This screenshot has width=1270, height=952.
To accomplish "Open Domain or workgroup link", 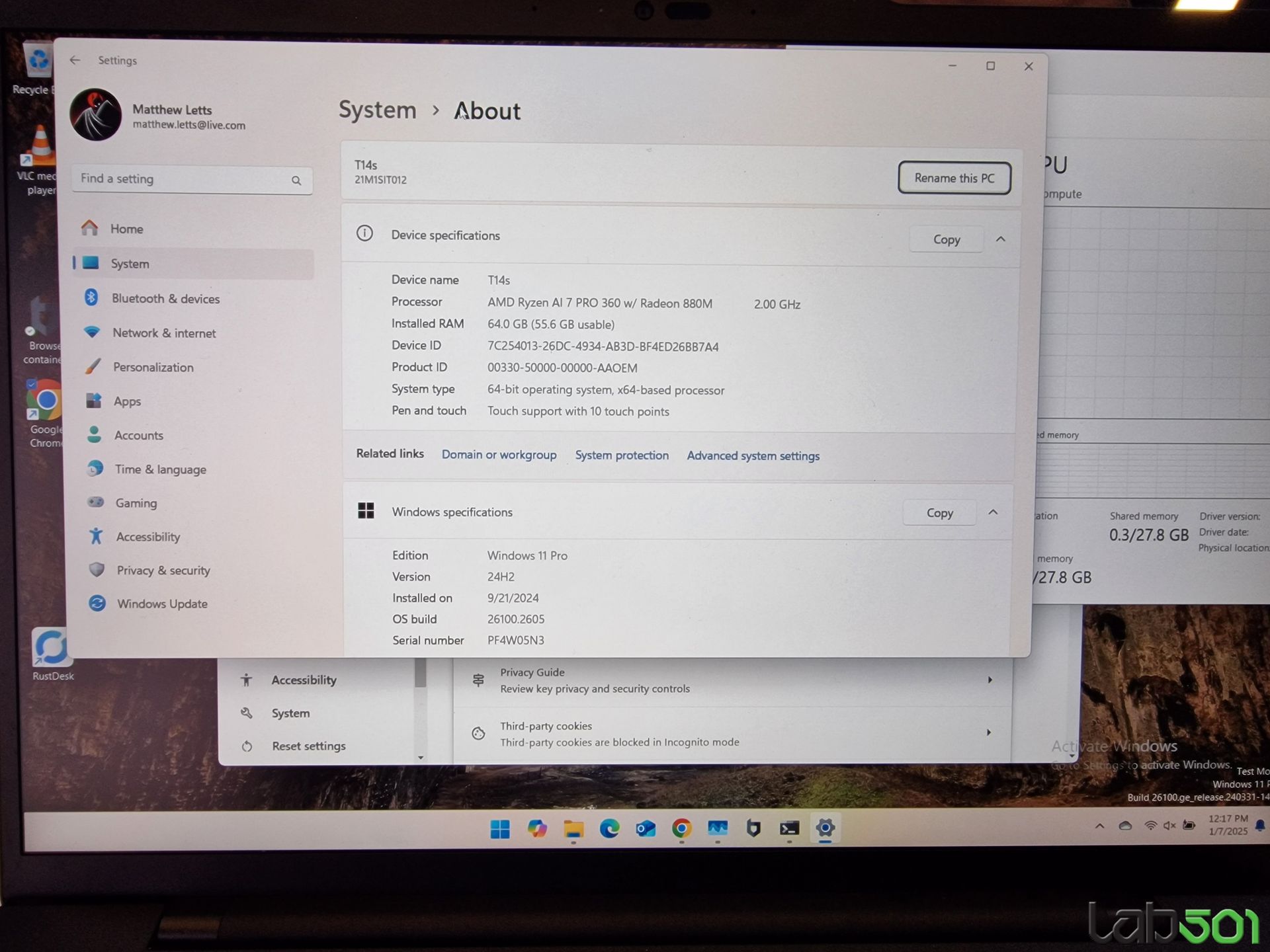I will pos(499,455).
